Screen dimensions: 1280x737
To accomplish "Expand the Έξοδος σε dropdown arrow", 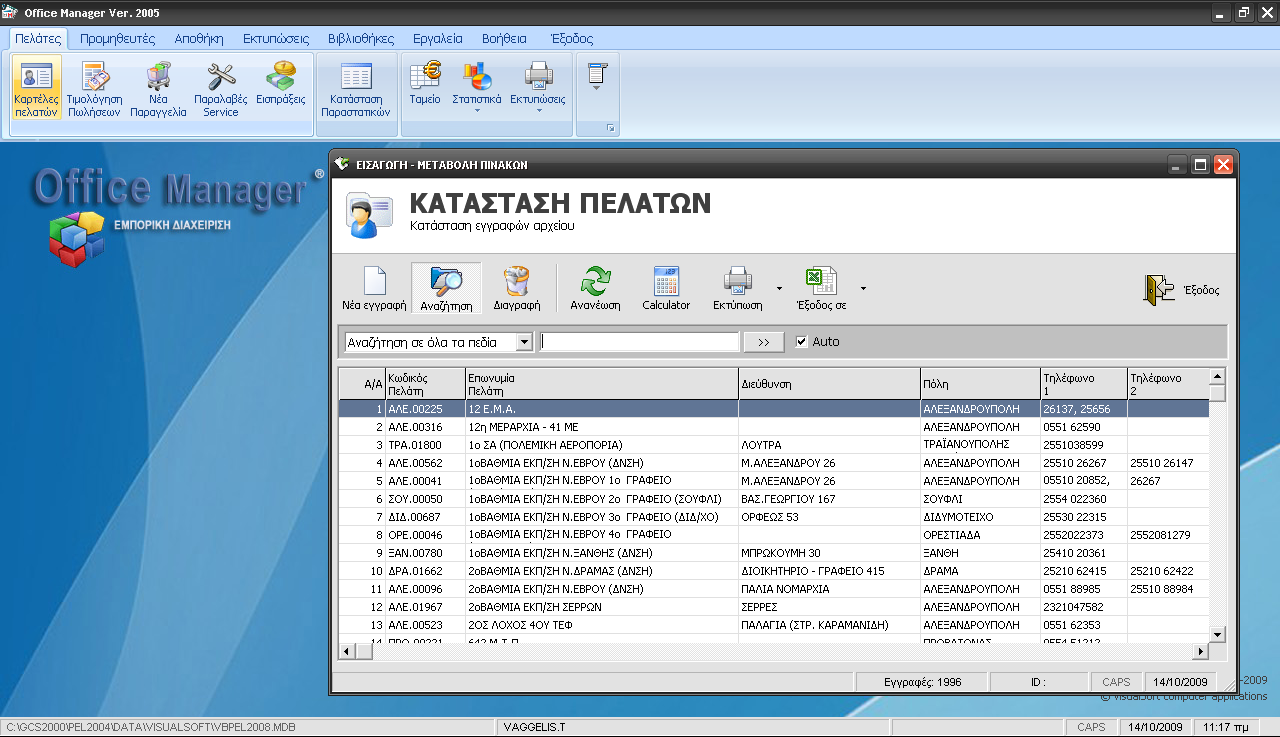I will point(863,289).
